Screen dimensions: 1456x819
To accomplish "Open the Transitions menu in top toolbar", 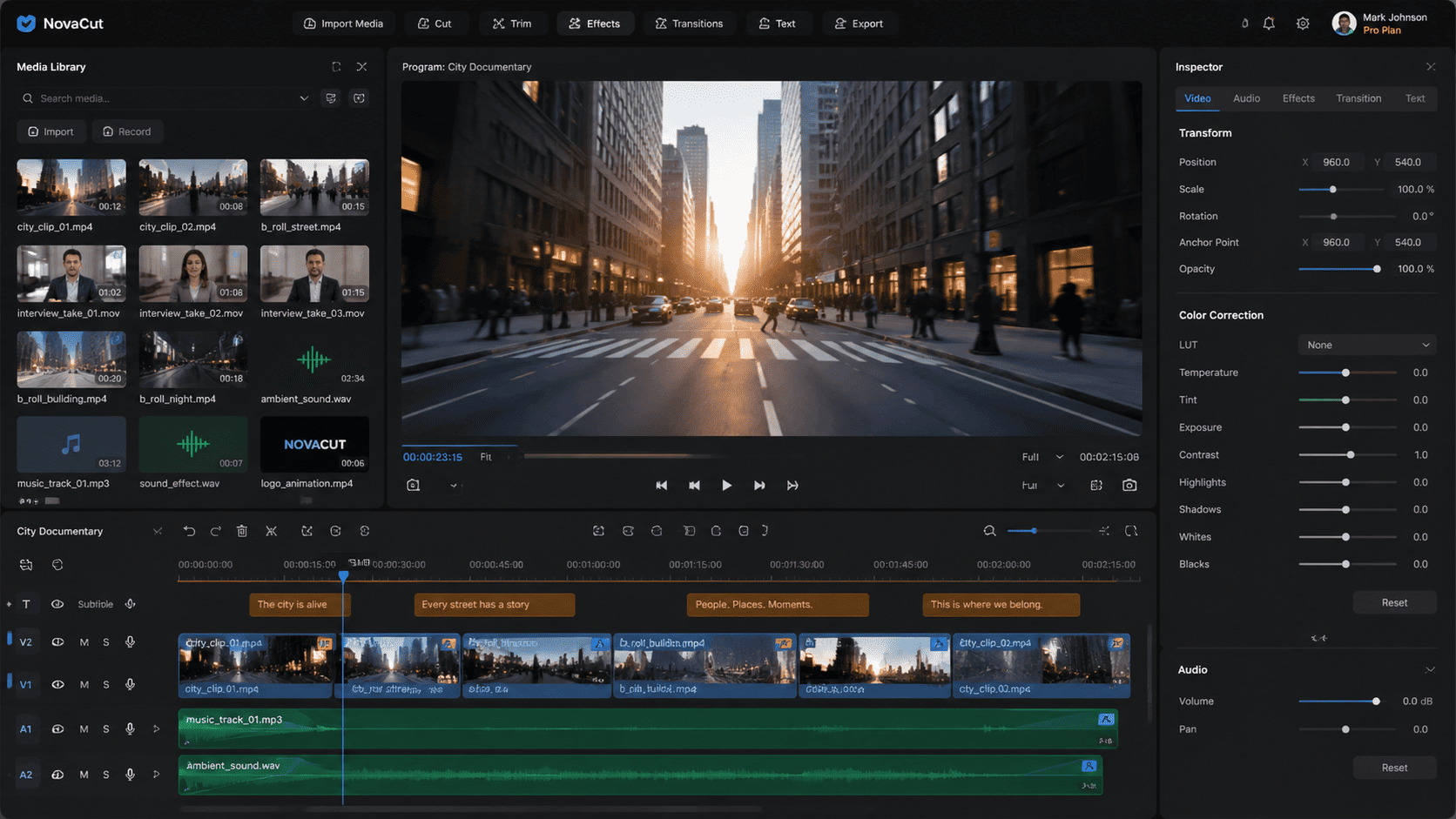I will 689,23.
